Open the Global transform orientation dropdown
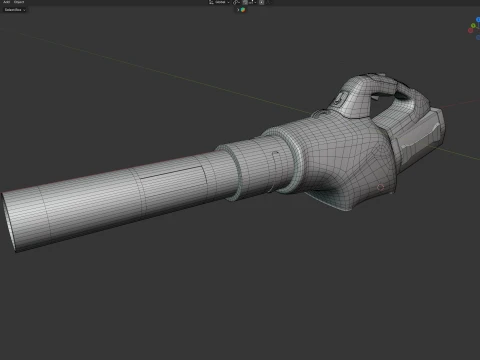This screenshot has width=480, height=360. tap(219, 2)
